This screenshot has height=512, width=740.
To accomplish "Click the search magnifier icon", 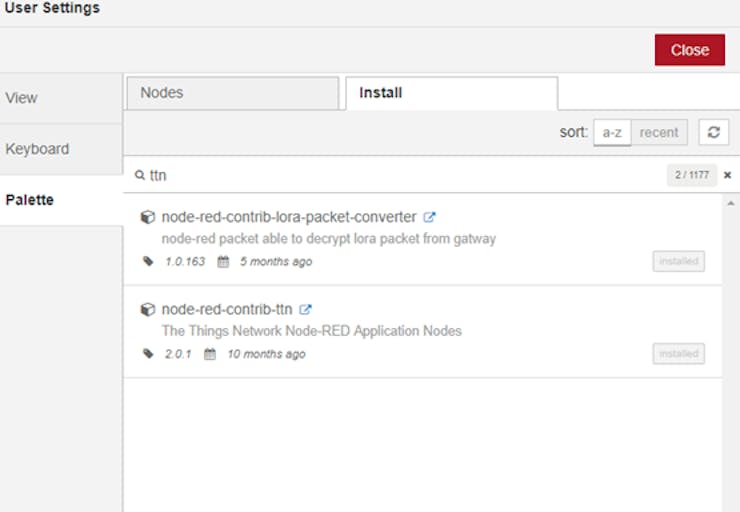I will point(140,175).
